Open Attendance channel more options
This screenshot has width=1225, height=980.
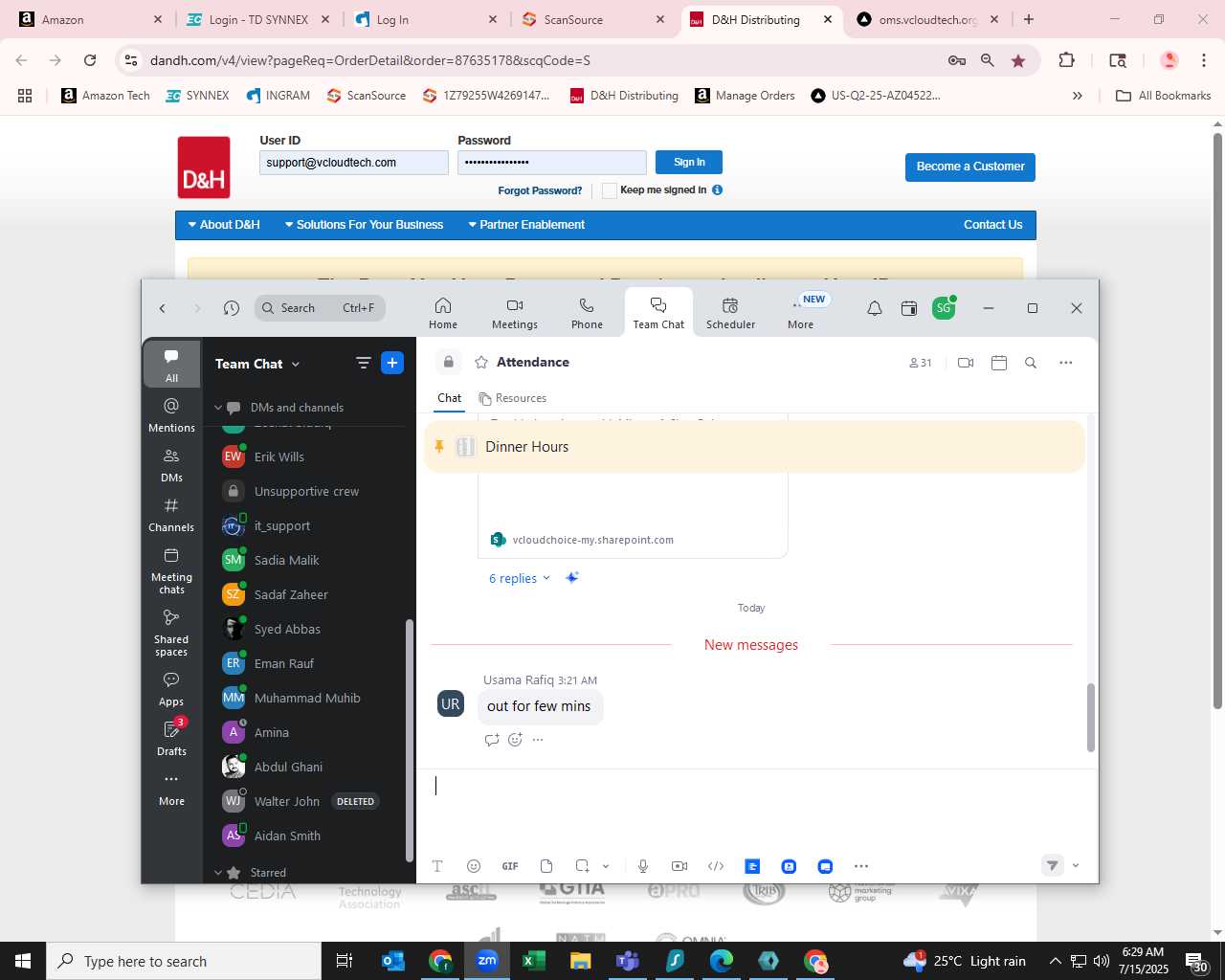coord(1066,363)
